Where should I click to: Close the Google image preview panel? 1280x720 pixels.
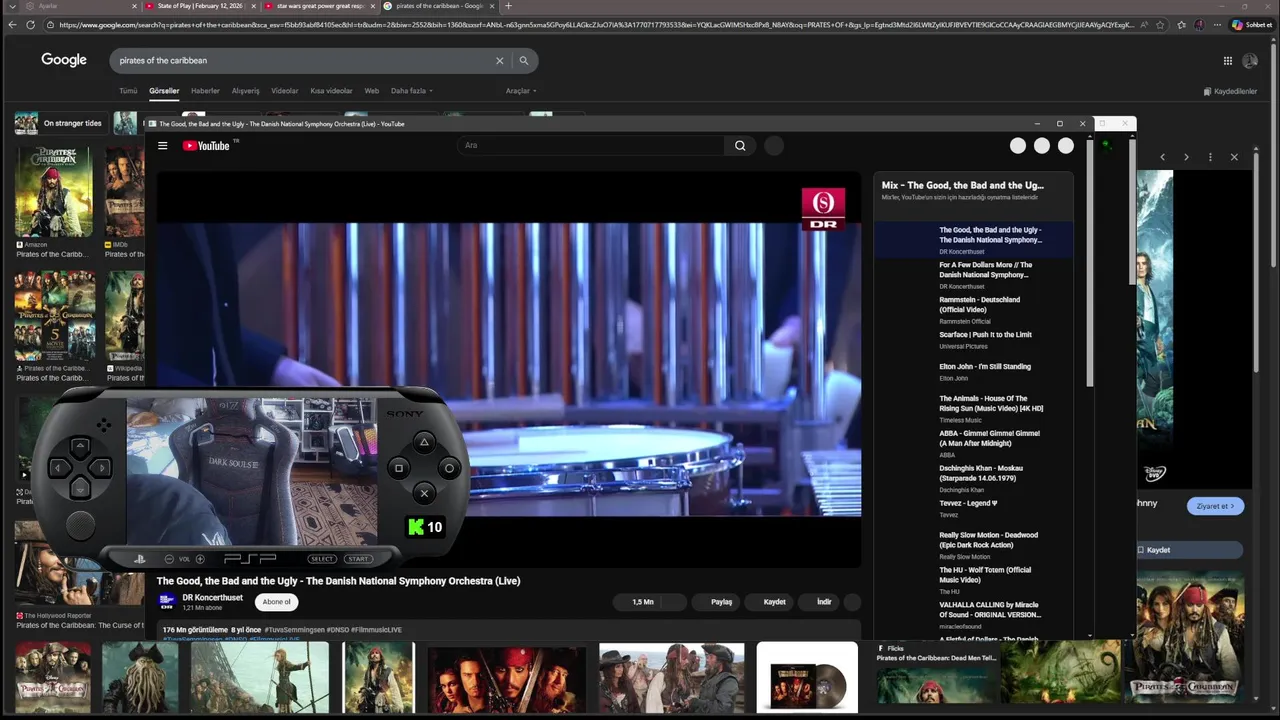pos(1234,157)
